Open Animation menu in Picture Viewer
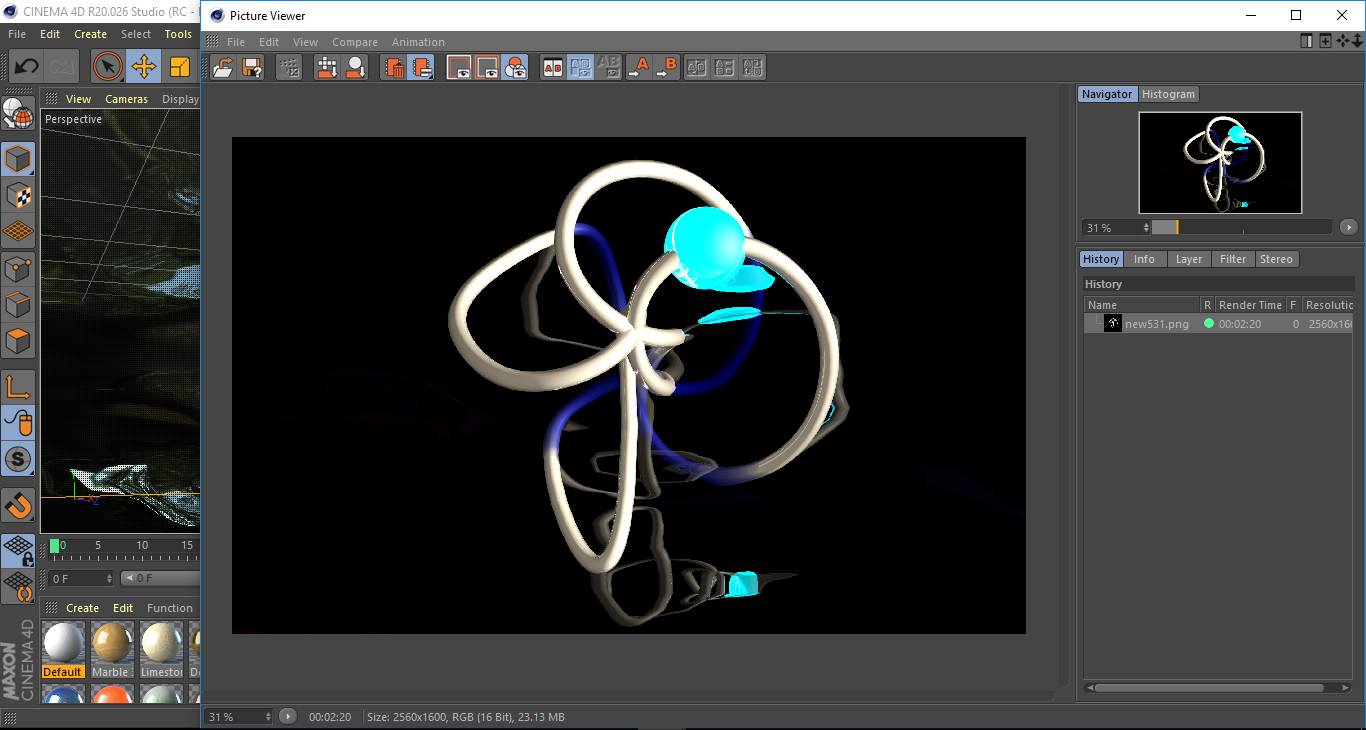This screenshot has height=730, width=1366. pyautogui.click(x=418, y=42)
